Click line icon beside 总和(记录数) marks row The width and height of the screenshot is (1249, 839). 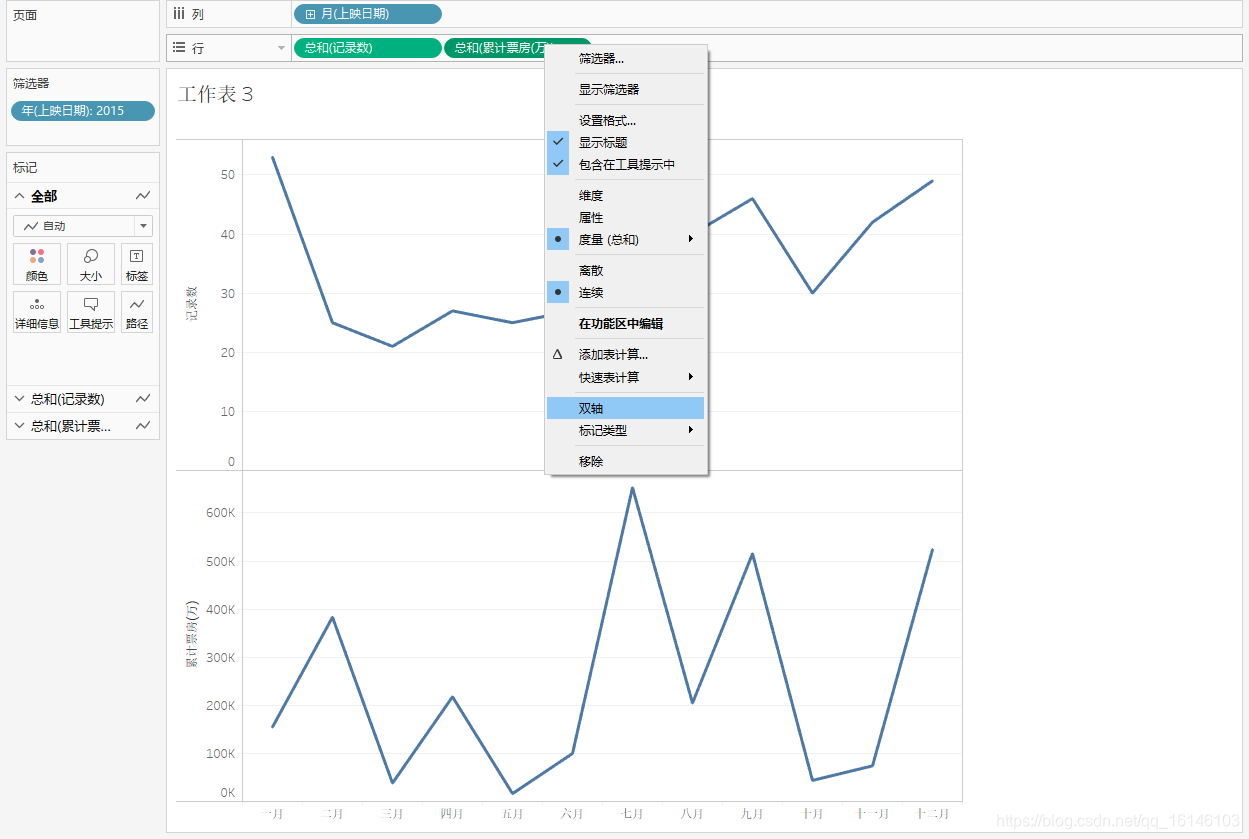tap(144, 399)
